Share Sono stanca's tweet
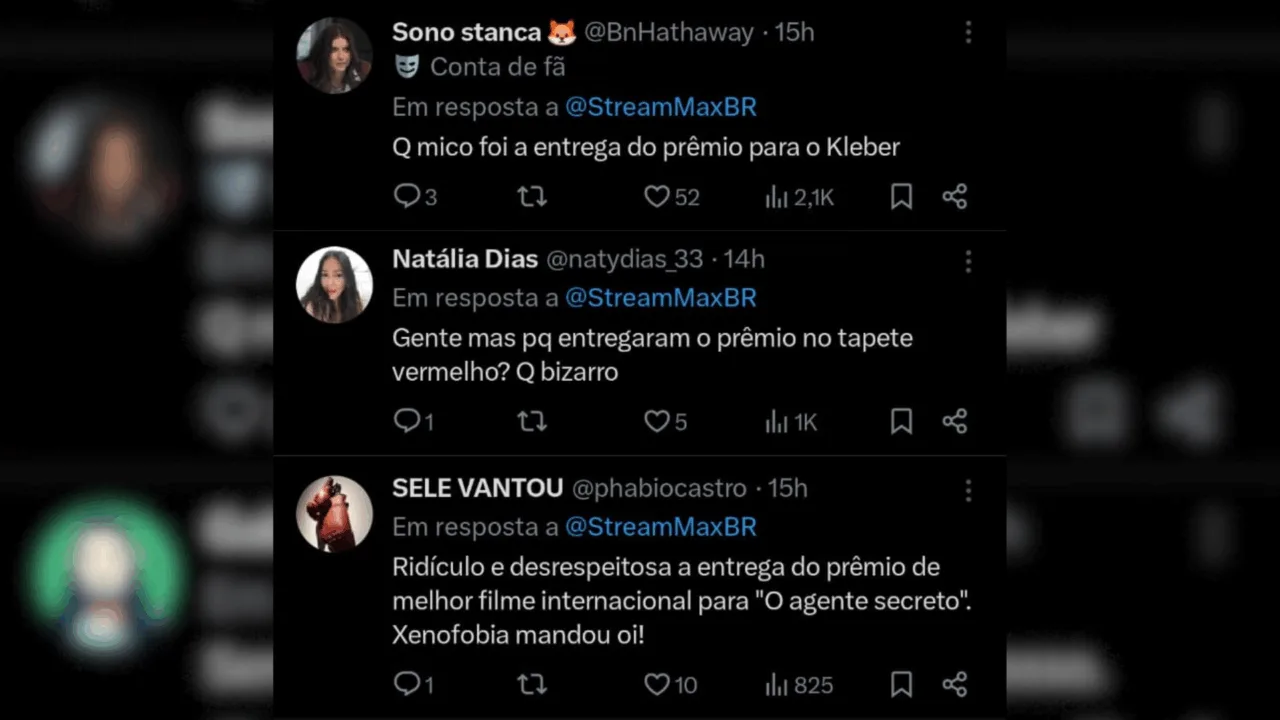 [x=955, y=197]
